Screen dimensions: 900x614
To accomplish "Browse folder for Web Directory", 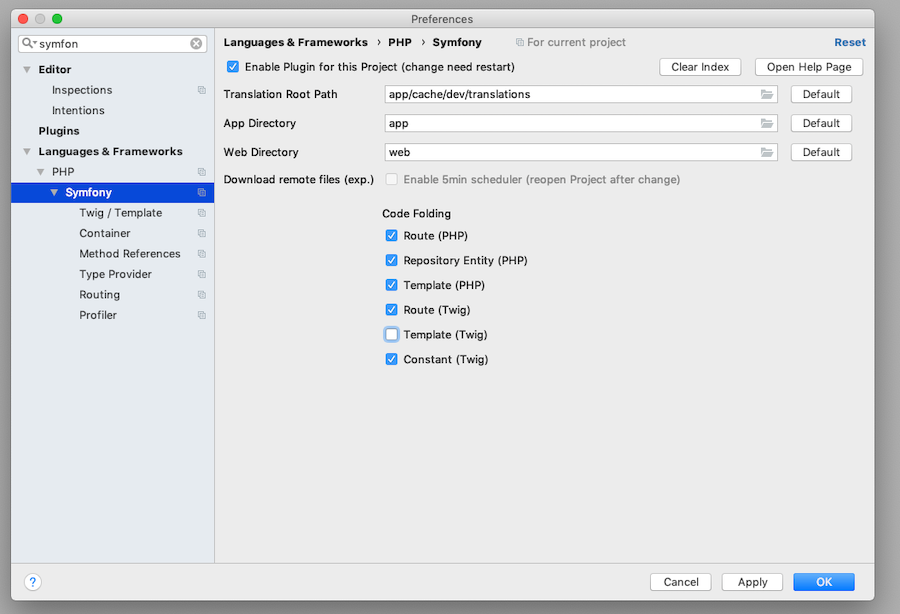I will (767, 152).
